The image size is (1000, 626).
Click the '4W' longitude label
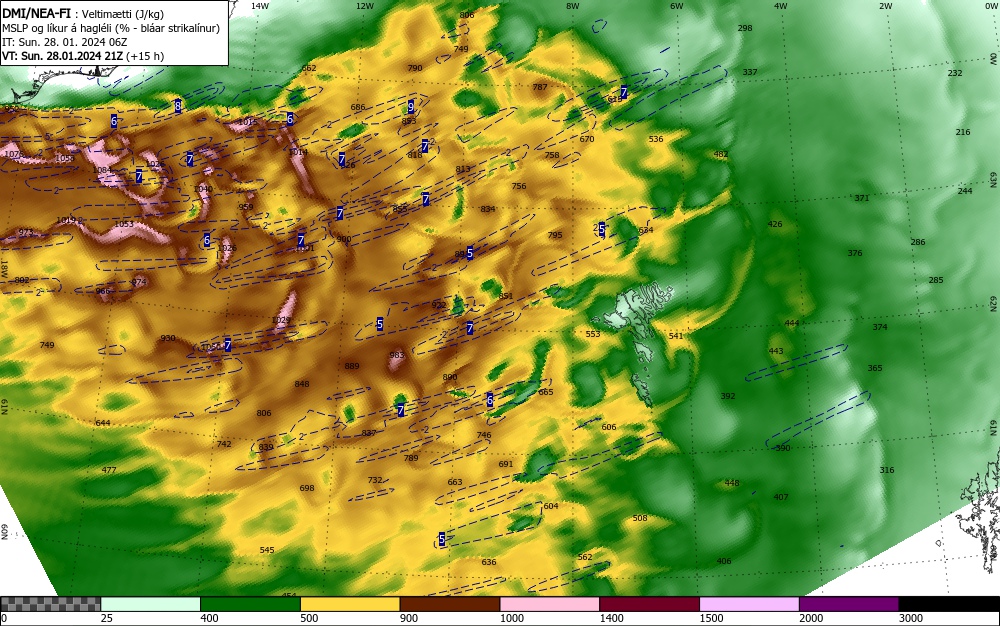click(x=781, y=6)
